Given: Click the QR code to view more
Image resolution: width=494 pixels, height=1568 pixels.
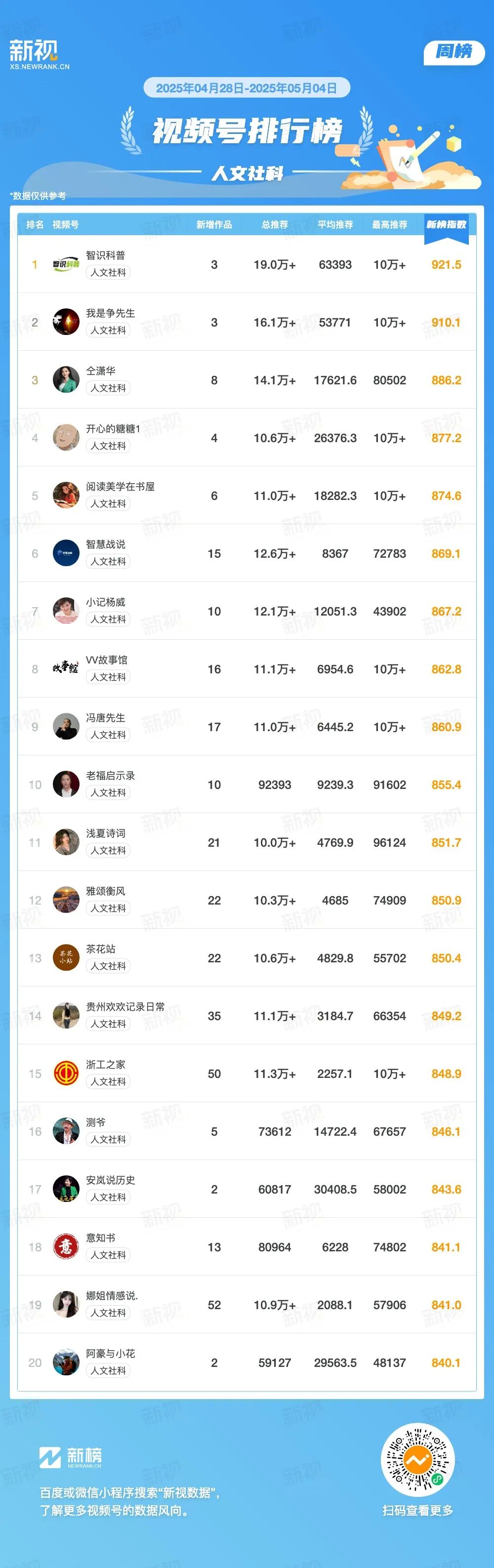Looking at the screenshot, I should (417, 1460).
